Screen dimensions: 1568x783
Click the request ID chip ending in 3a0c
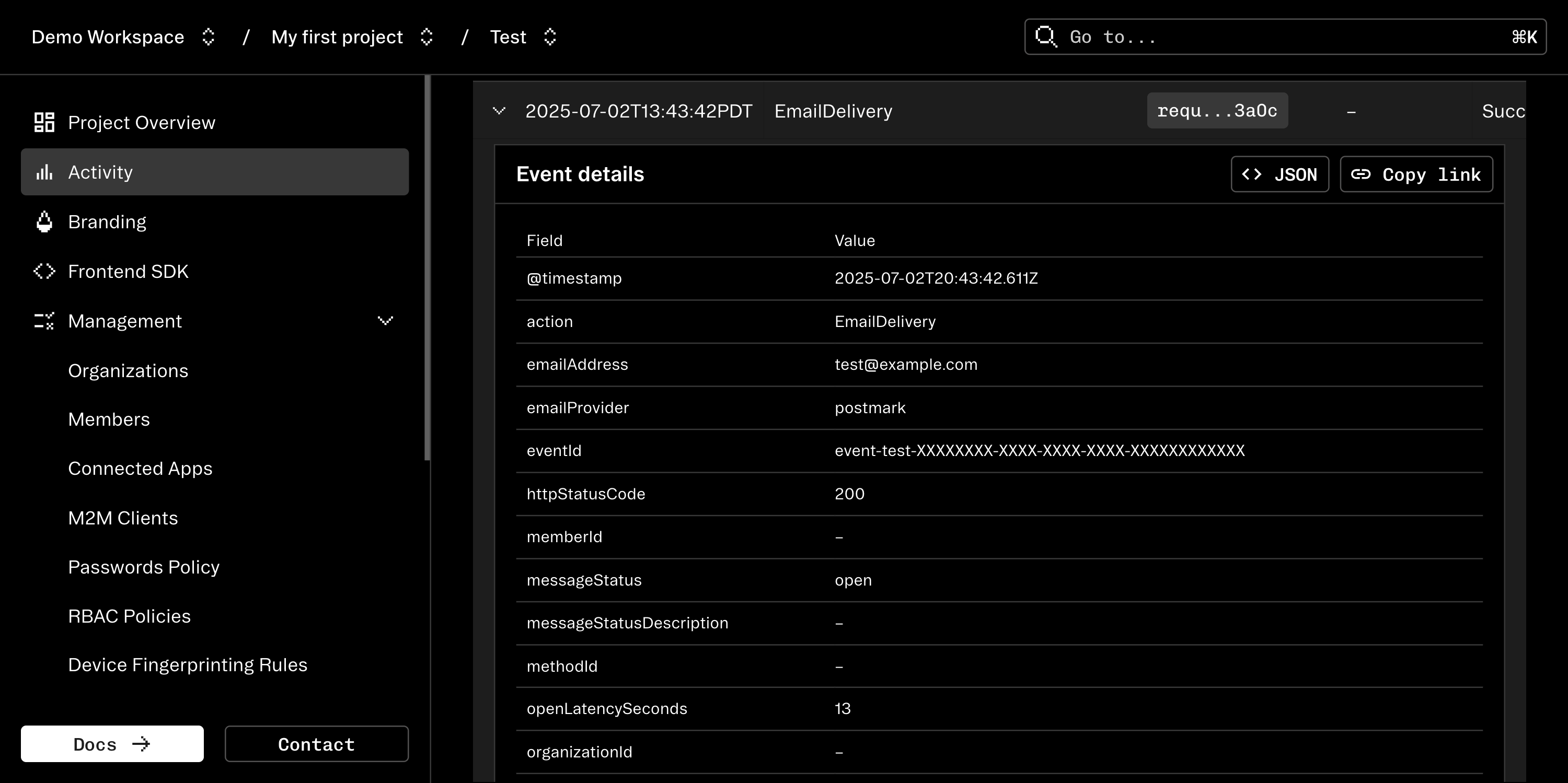[1217, 111]
